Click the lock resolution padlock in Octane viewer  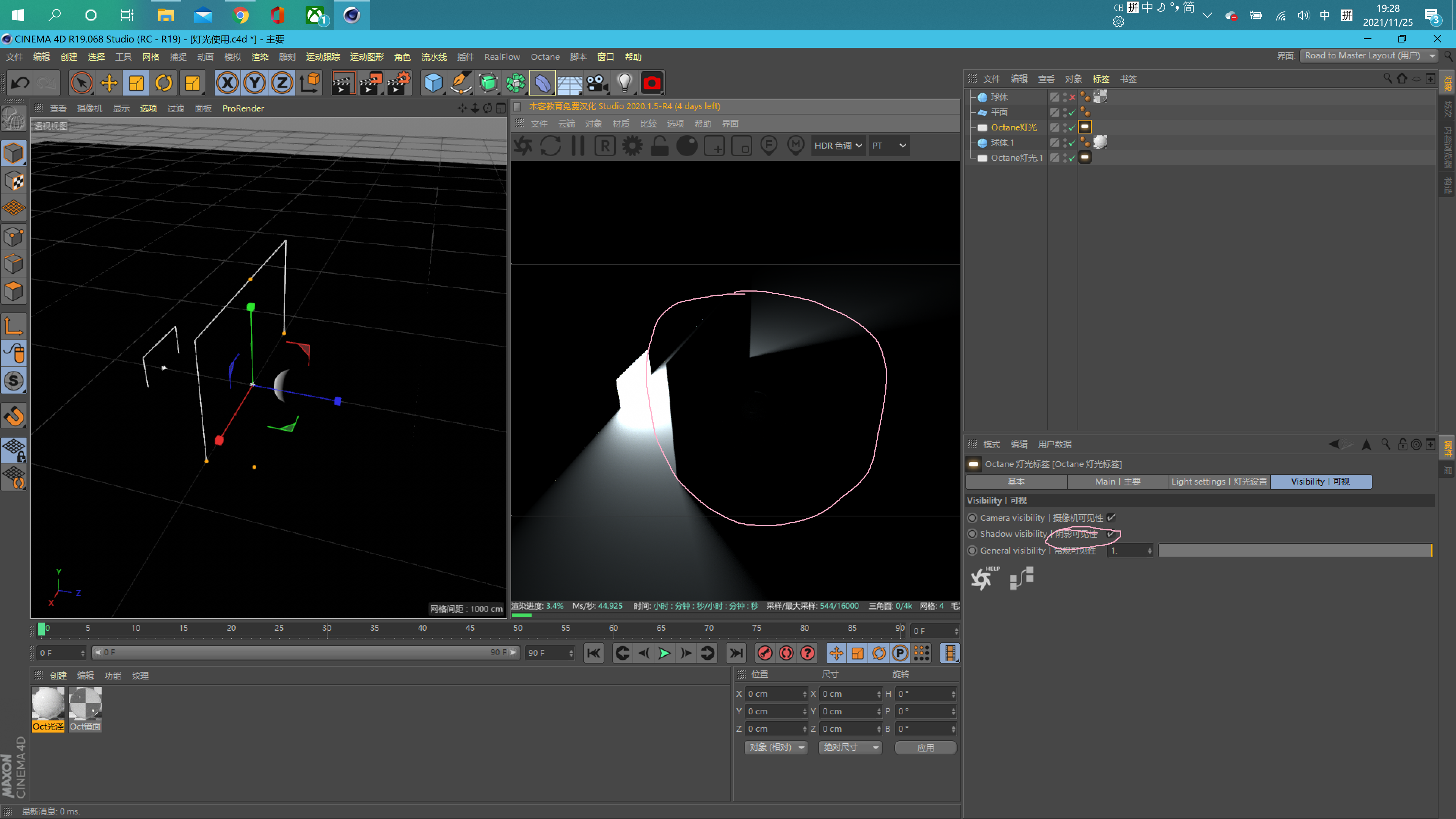click(x=659, y=145)
